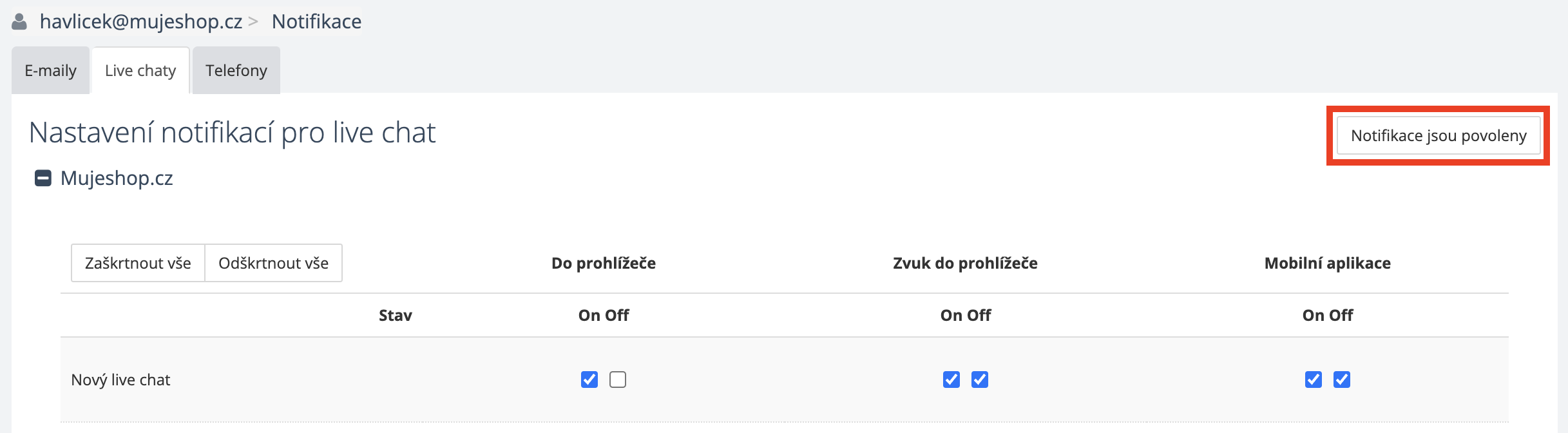Open the Telefony tab
1568x433 pixels.
(236, 71)
